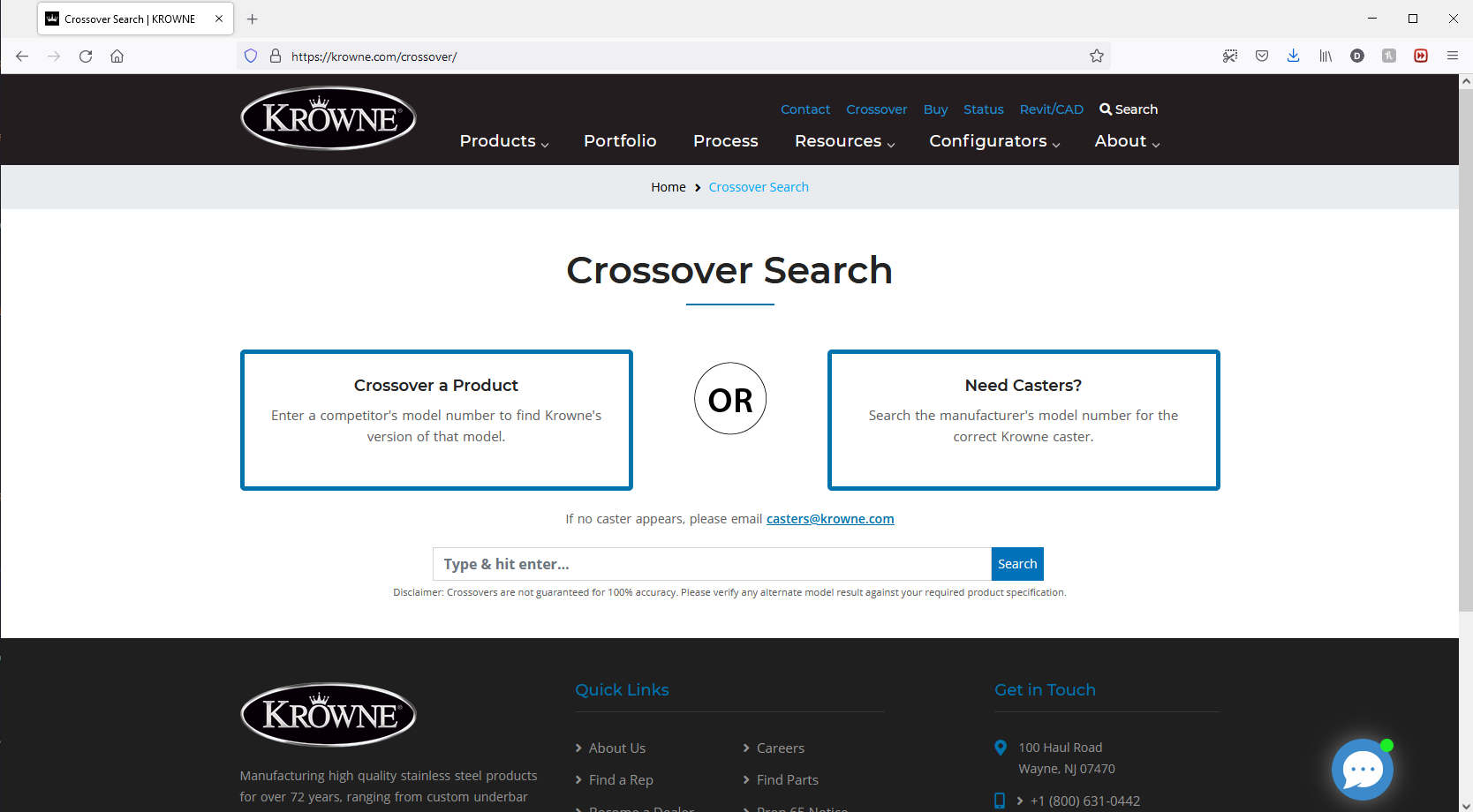Open the Process page

[x=726, y=141]
